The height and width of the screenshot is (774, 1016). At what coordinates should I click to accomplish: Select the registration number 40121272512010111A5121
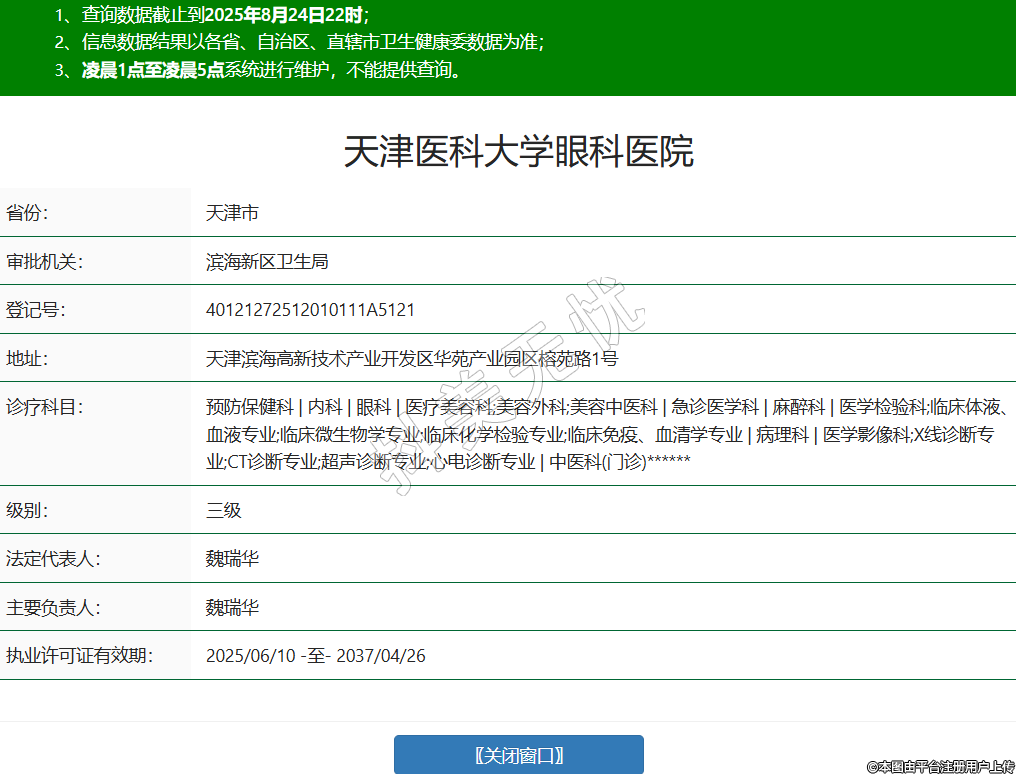pyautogui.click(x=310, y=310)
